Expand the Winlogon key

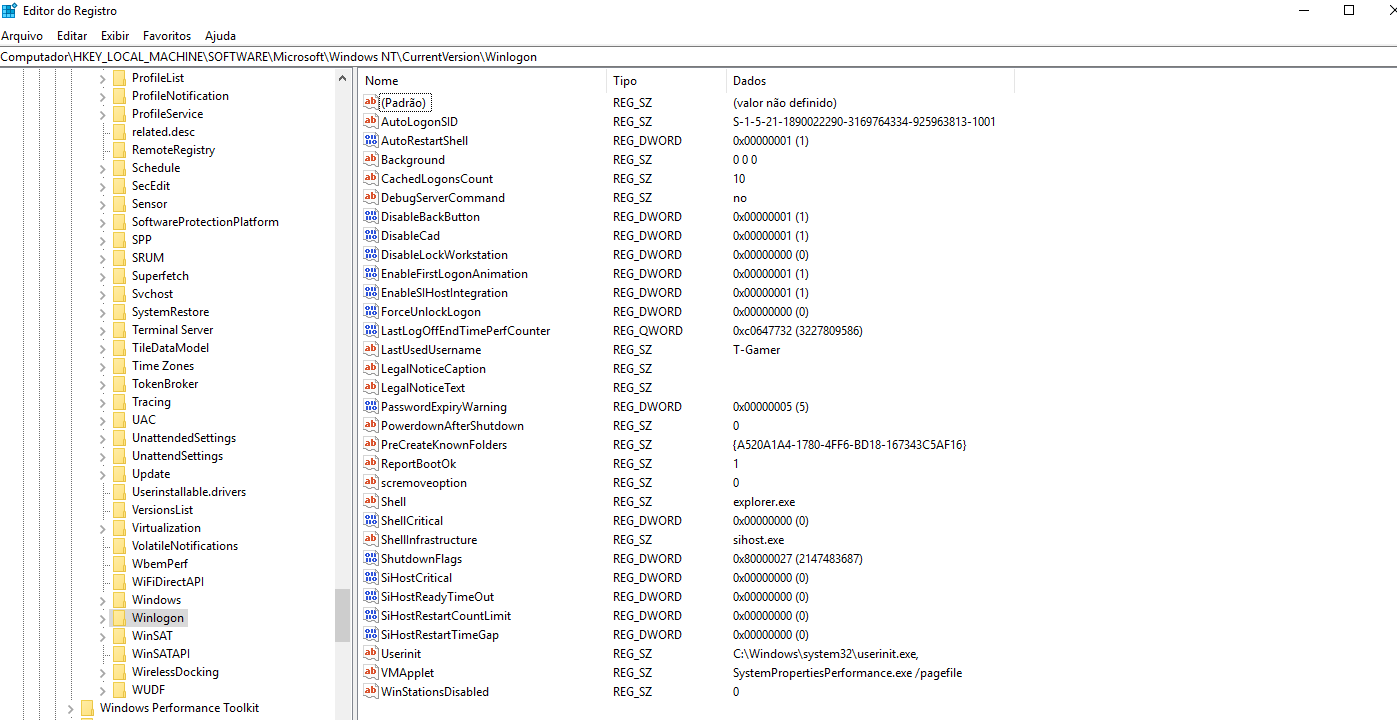102,618
